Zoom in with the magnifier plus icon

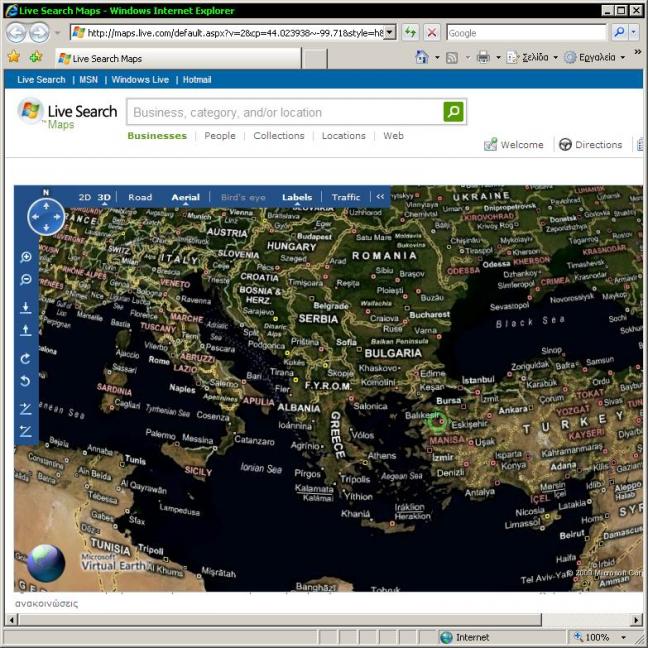pyautogui.click(x=26, y=257)
